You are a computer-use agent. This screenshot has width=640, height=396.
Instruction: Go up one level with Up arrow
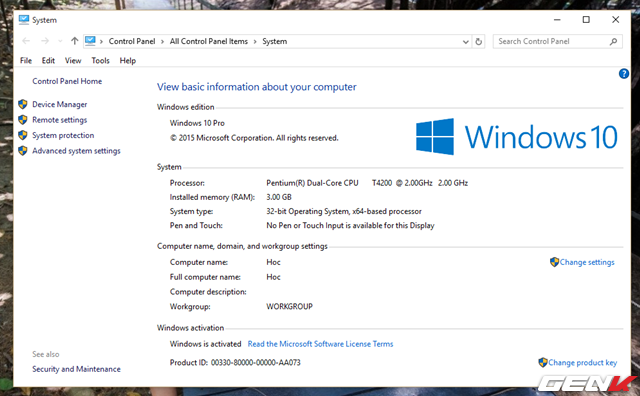[x=74, y=41]
